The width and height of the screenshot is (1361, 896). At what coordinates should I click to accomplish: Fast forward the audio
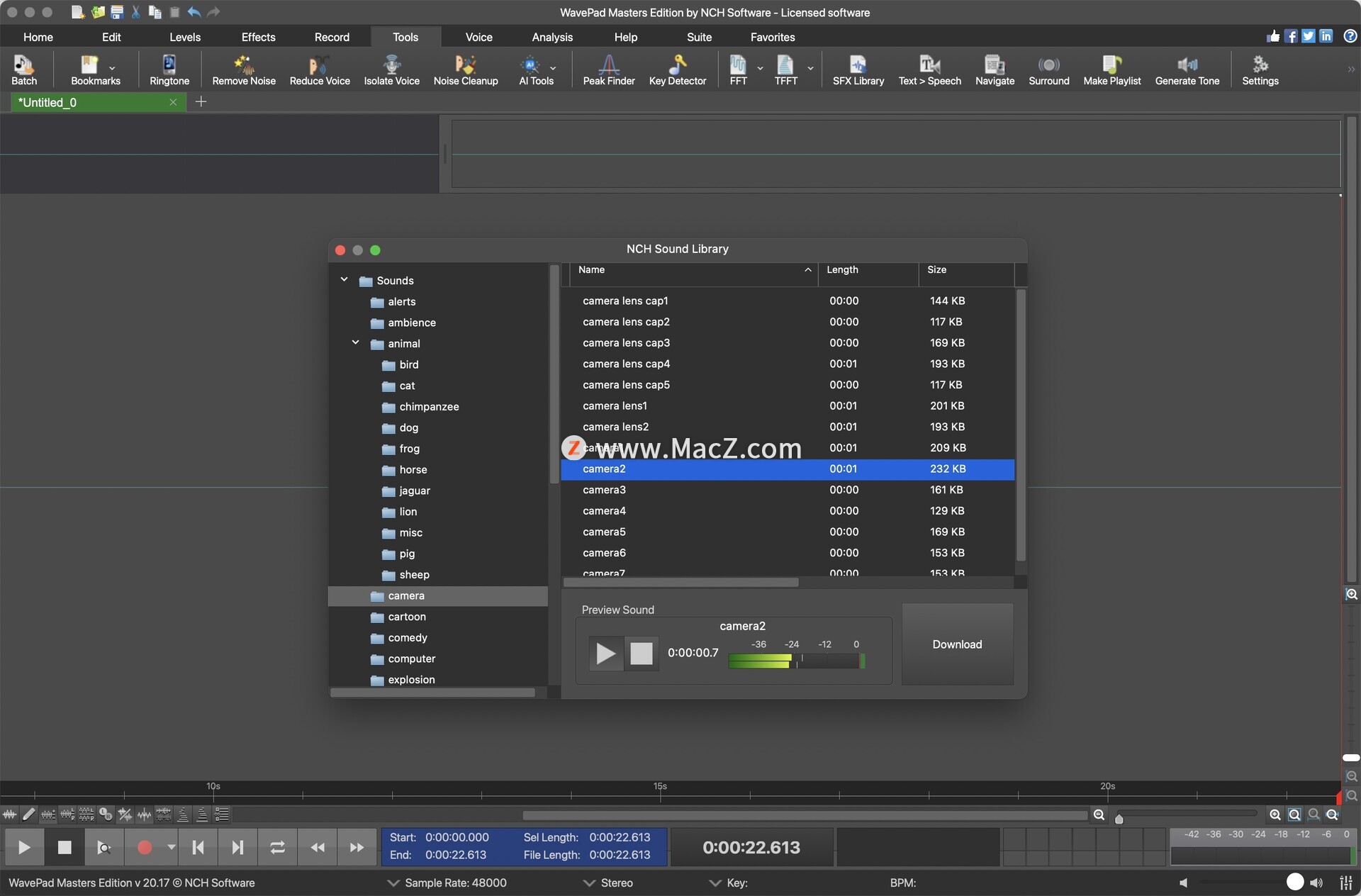(x=357, y=847)
